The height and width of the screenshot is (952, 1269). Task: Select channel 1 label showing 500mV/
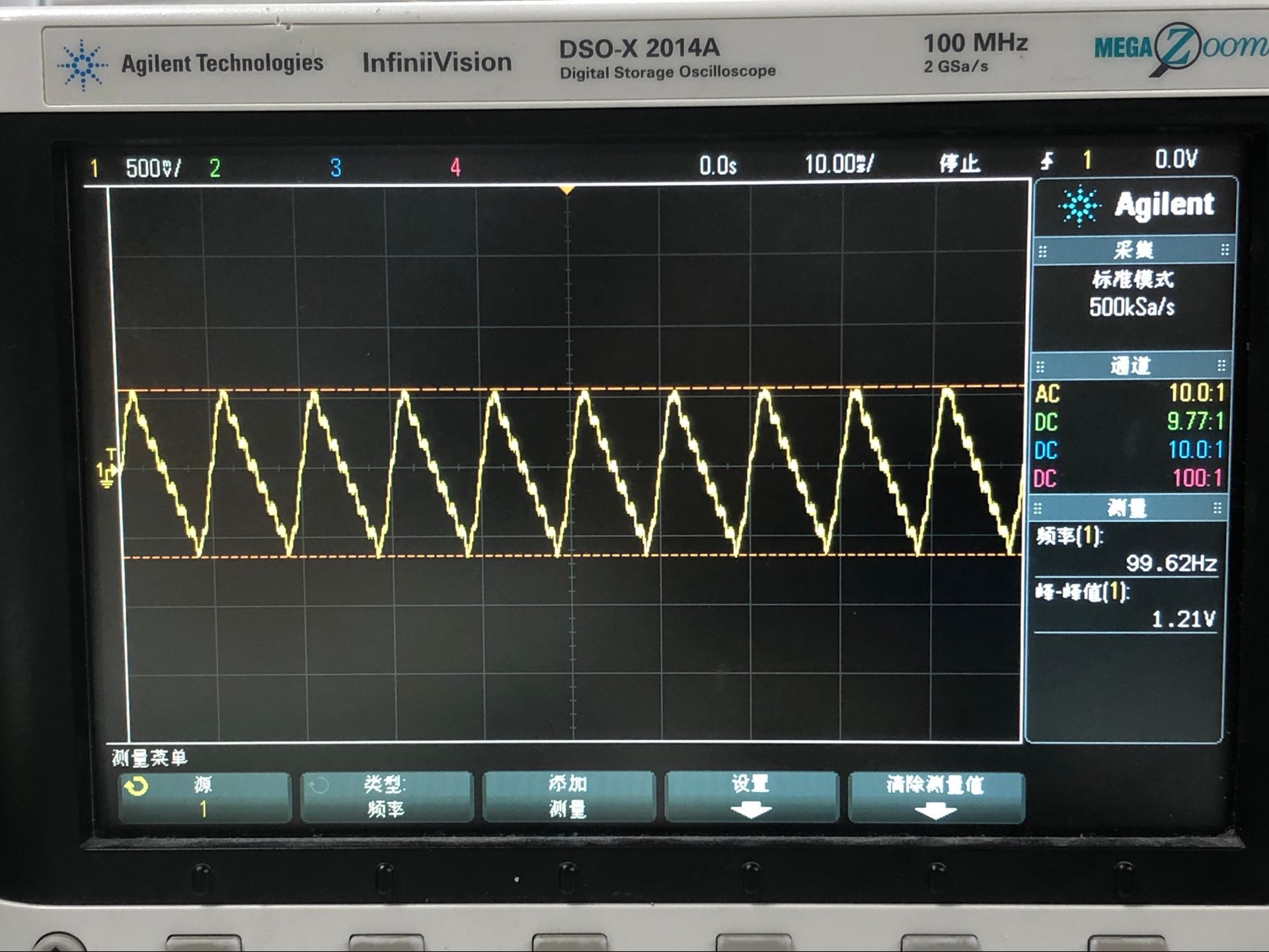[x=135, y=168]
